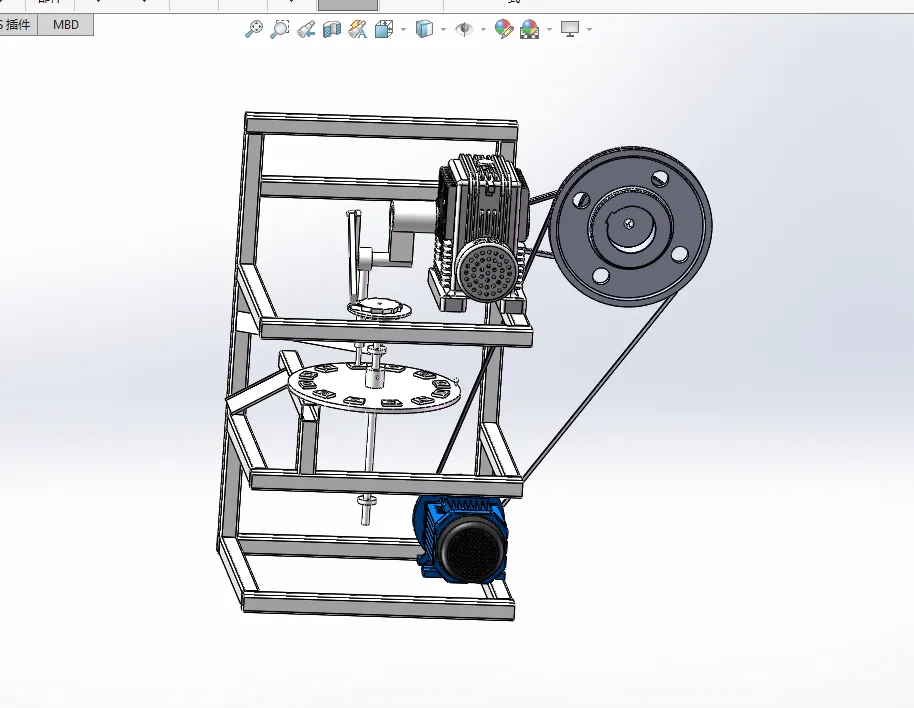Click Previous View icon
The height and width of the screenshot is (708, 914).
pos(305,29)
